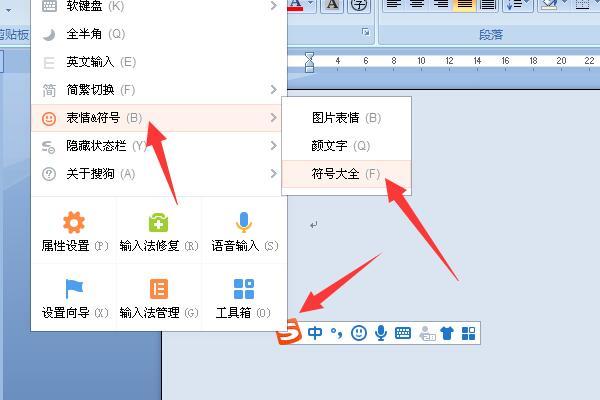Toggle 全半角 full/half width mode

coord(95,34)
